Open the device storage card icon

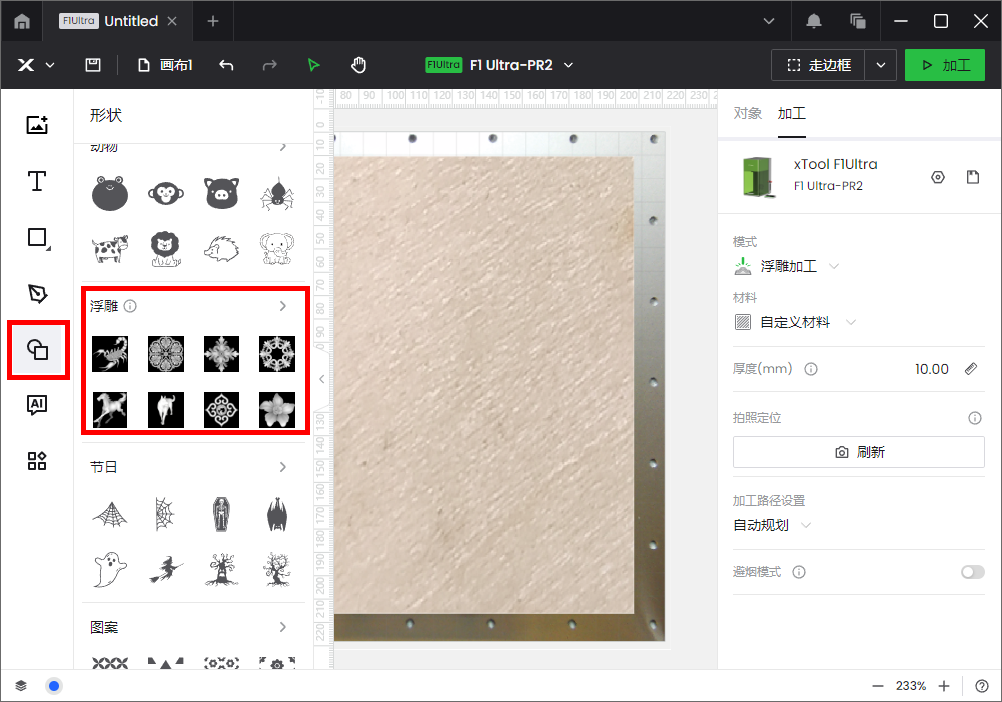(973, 177)
